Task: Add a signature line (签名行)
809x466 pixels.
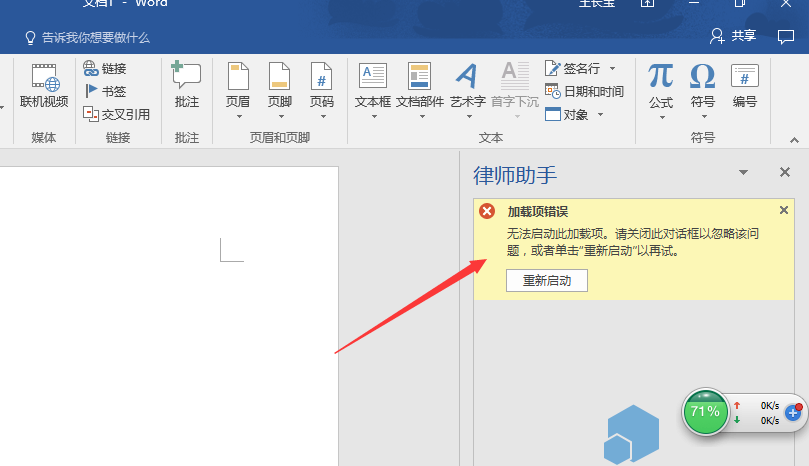Action: [x=573, y=68]
